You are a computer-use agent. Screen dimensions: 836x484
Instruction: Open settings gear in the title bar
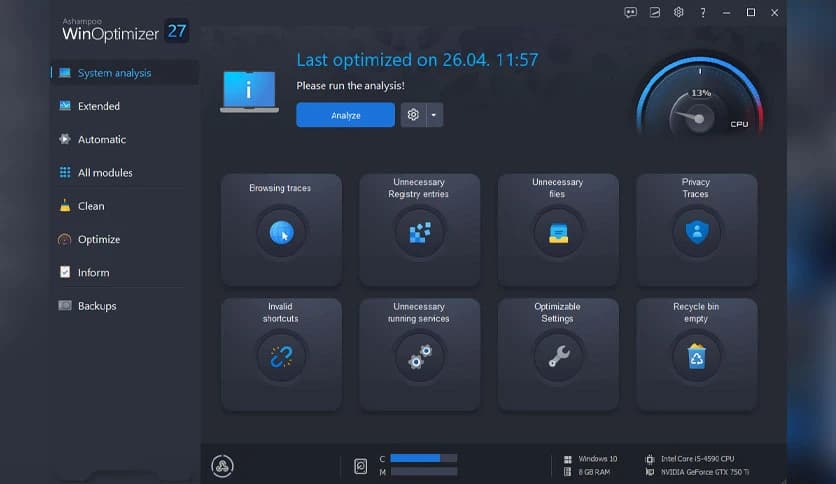pos(679,12)
